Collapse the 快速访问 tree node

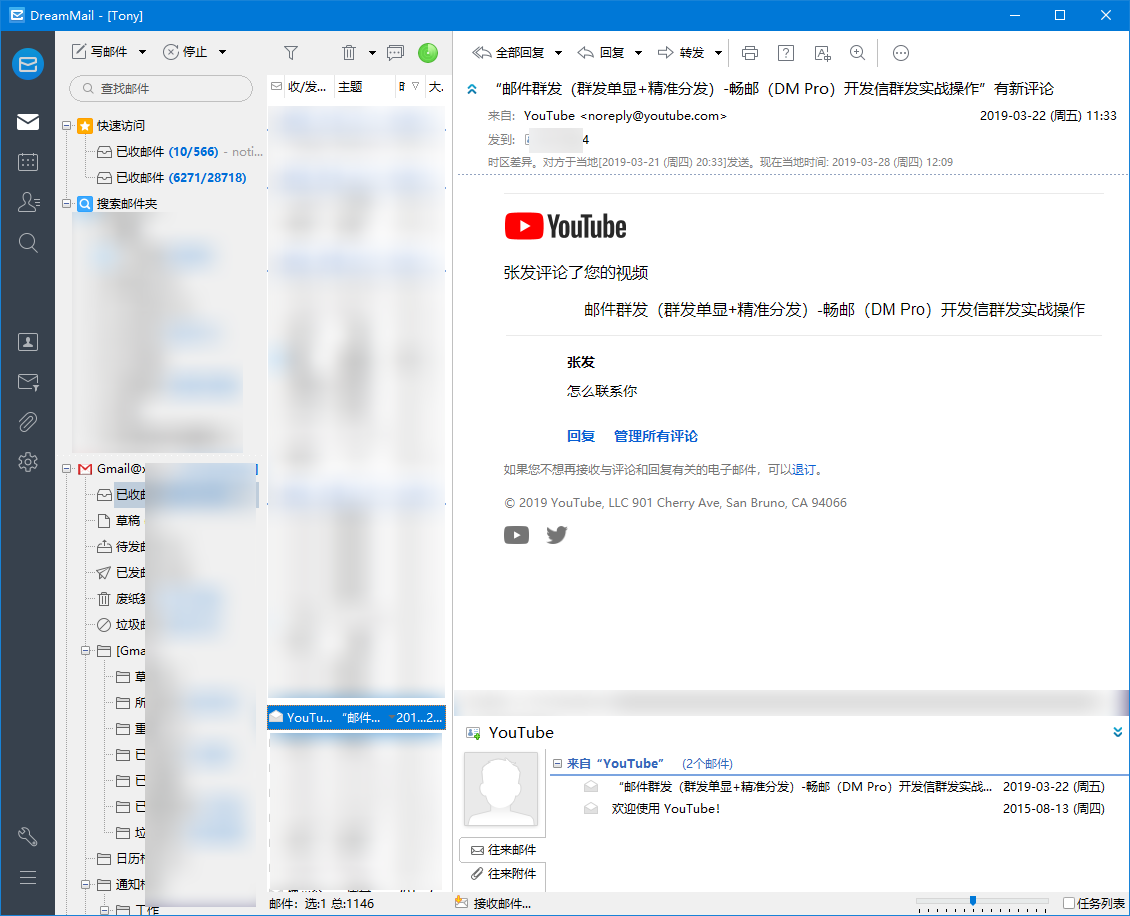pos(66,125)
